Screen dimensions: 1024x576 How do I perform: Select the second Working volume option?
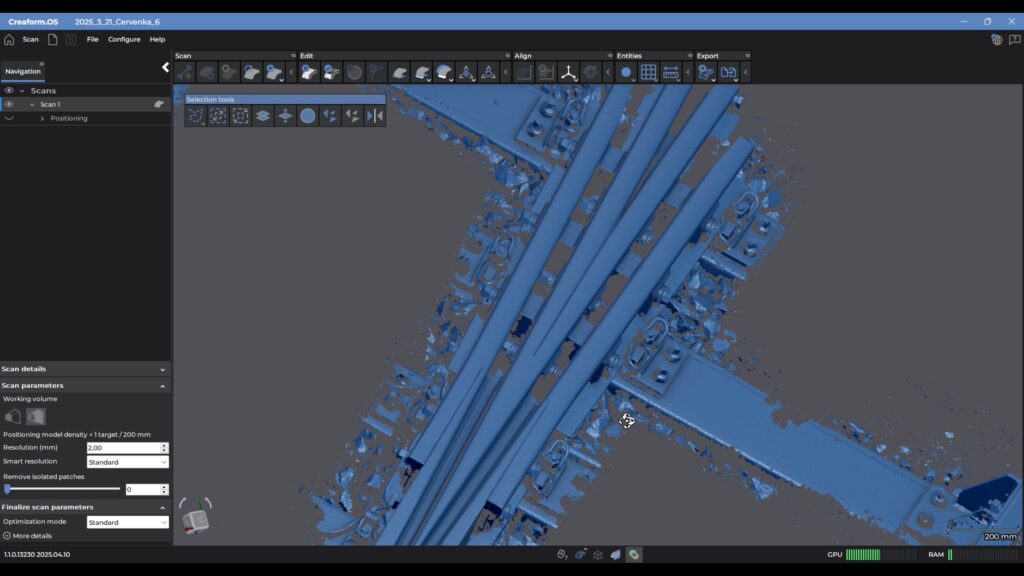(x=36, y=416)
